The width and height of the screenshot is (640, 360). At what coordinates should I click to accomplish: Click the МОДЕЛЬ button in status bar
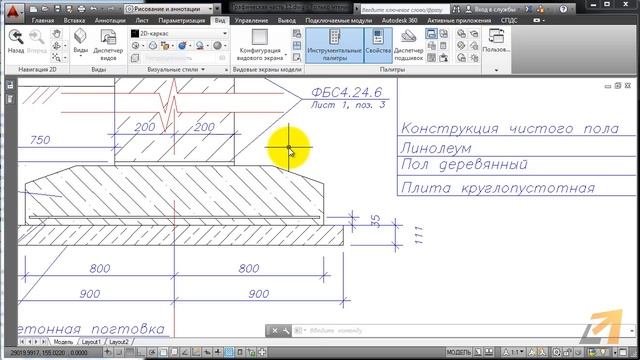pyautogui.click(x=459, y=352)
